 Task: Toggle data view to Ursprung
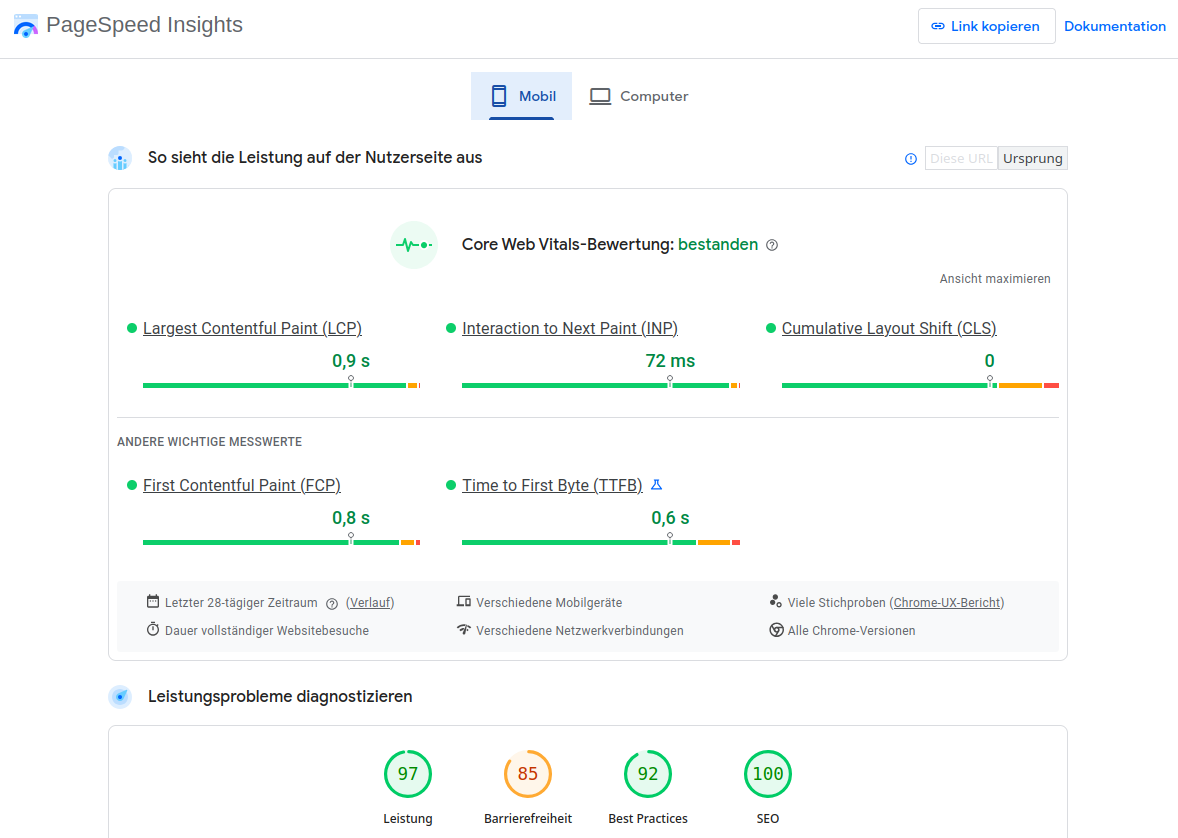click(1033, 158)
